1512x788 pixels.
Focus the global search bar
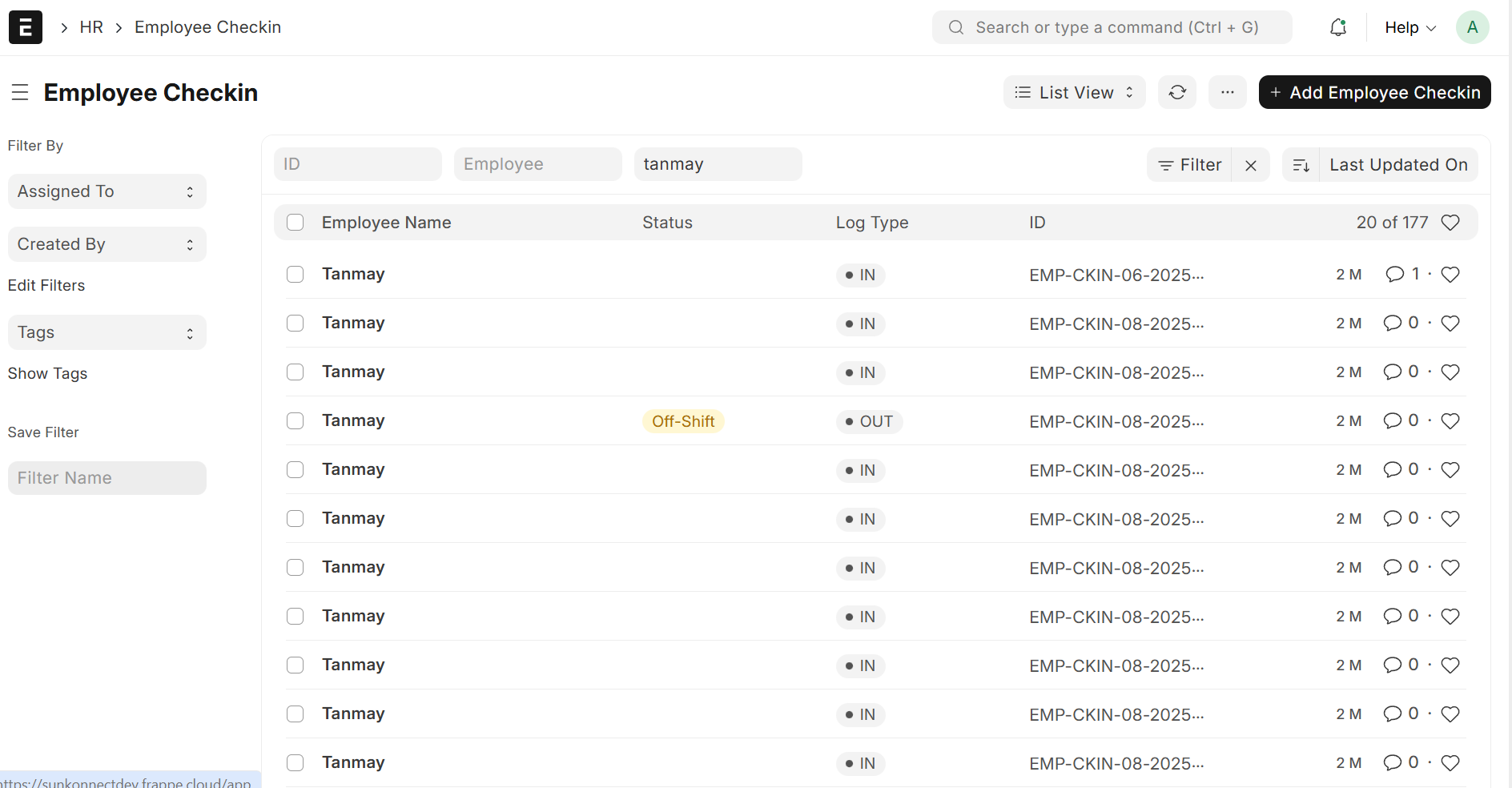point(1112,27)
